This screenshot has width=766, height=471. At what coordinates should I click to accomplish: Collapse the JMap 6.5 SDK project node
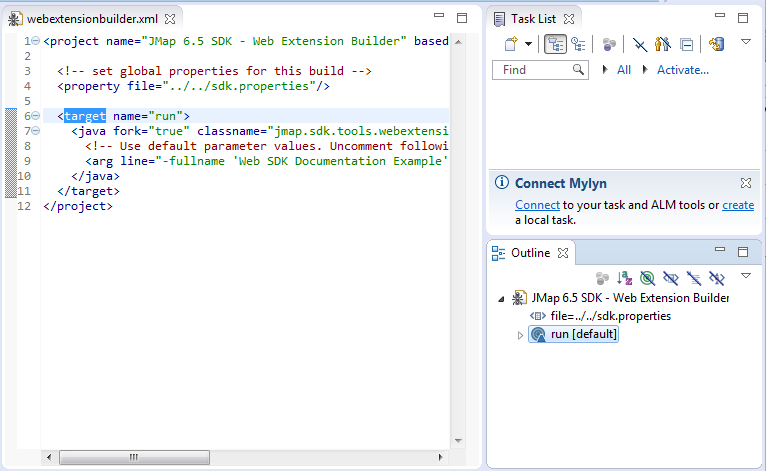click(x=501, y=298)
